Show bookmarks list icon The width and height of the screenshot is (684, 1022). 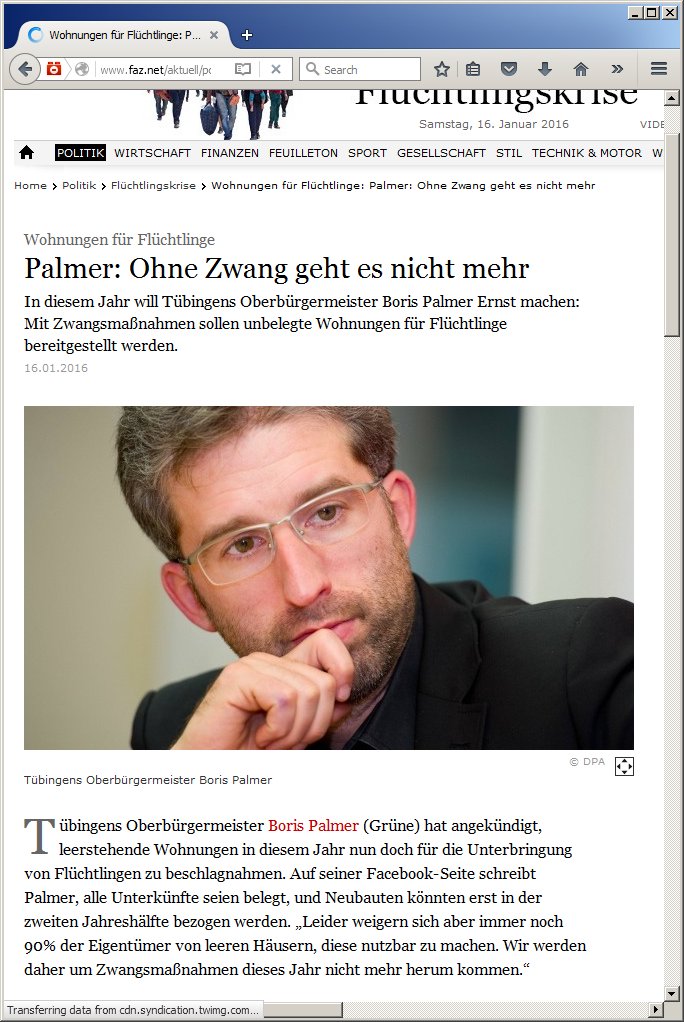[x=473, y=69]
